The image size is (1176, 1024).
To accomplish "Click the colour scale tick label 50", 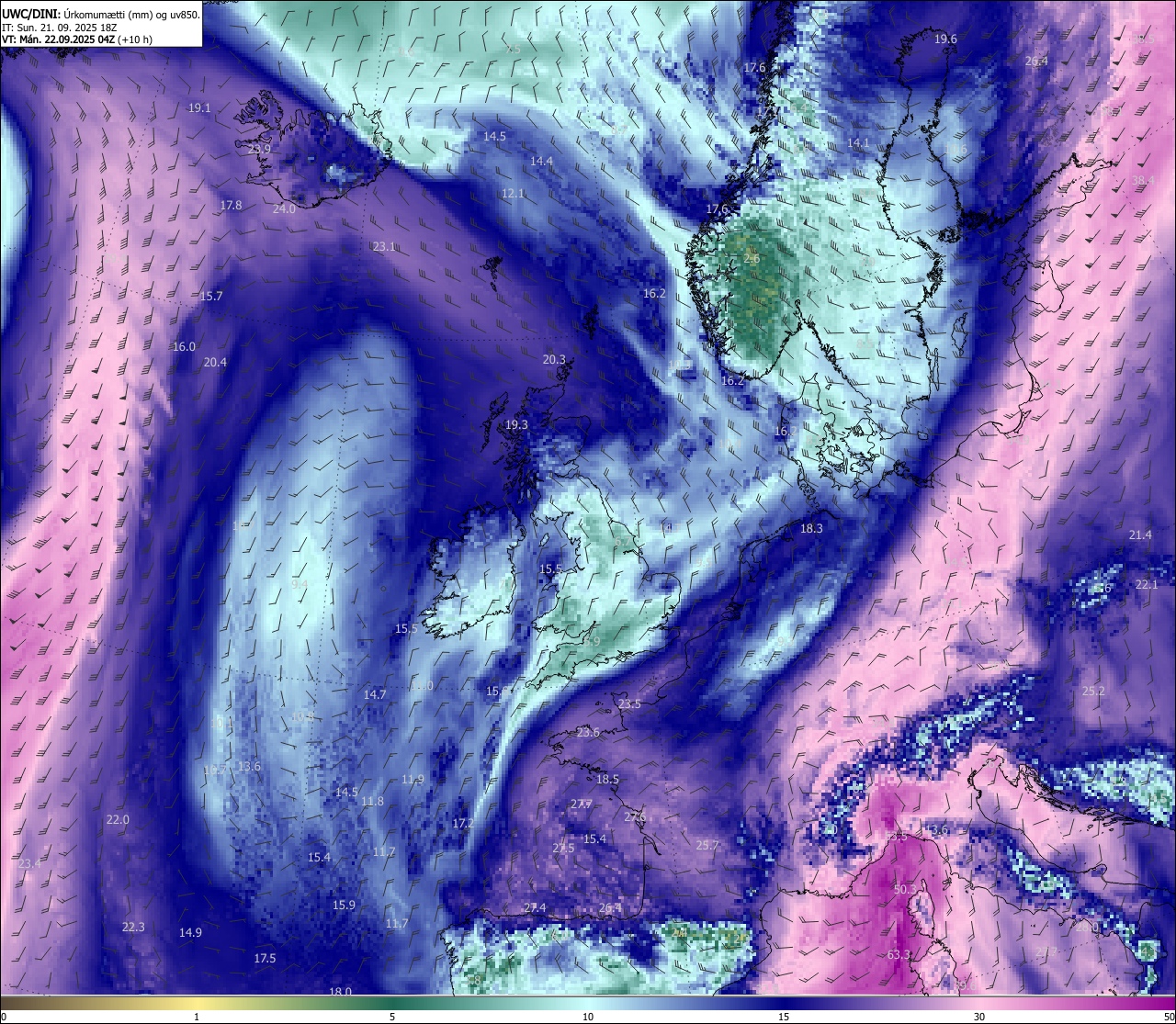I will point(1169,1017).
